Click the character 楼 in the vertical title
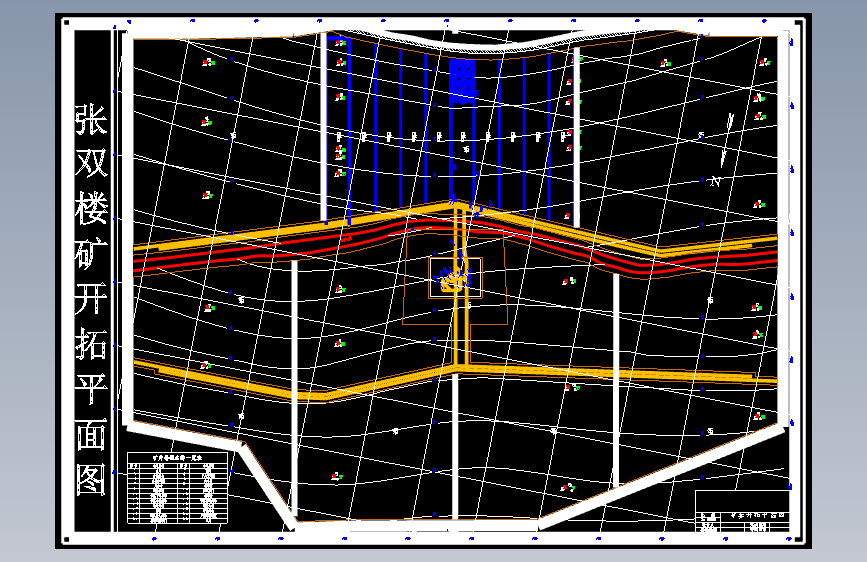867x562 pixels. (x=91, y=209)
